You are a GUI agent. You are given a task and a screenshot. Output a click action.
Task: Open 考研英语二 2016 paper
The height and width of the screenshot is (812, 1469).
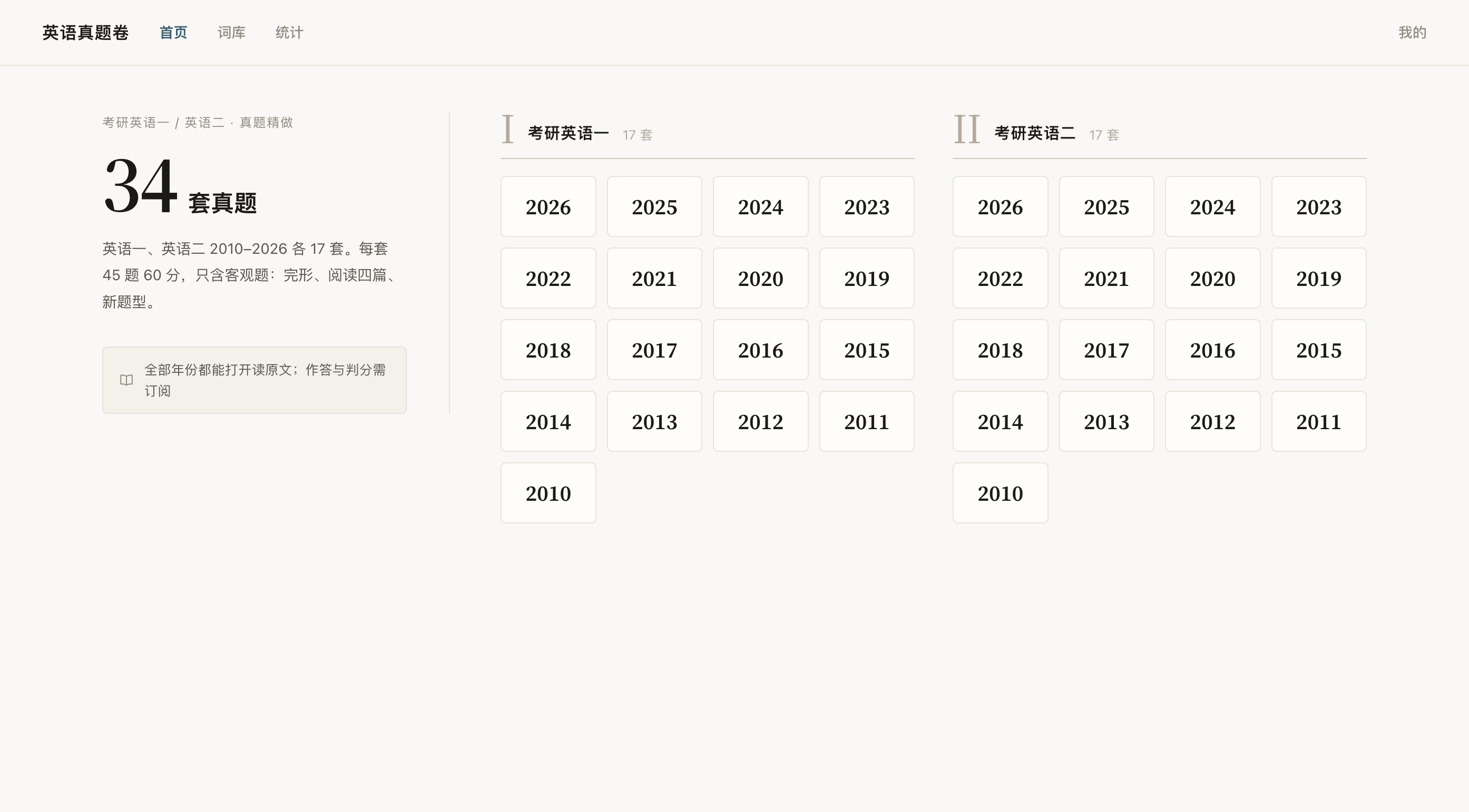pyautogui.click(x=1212, y=349)
